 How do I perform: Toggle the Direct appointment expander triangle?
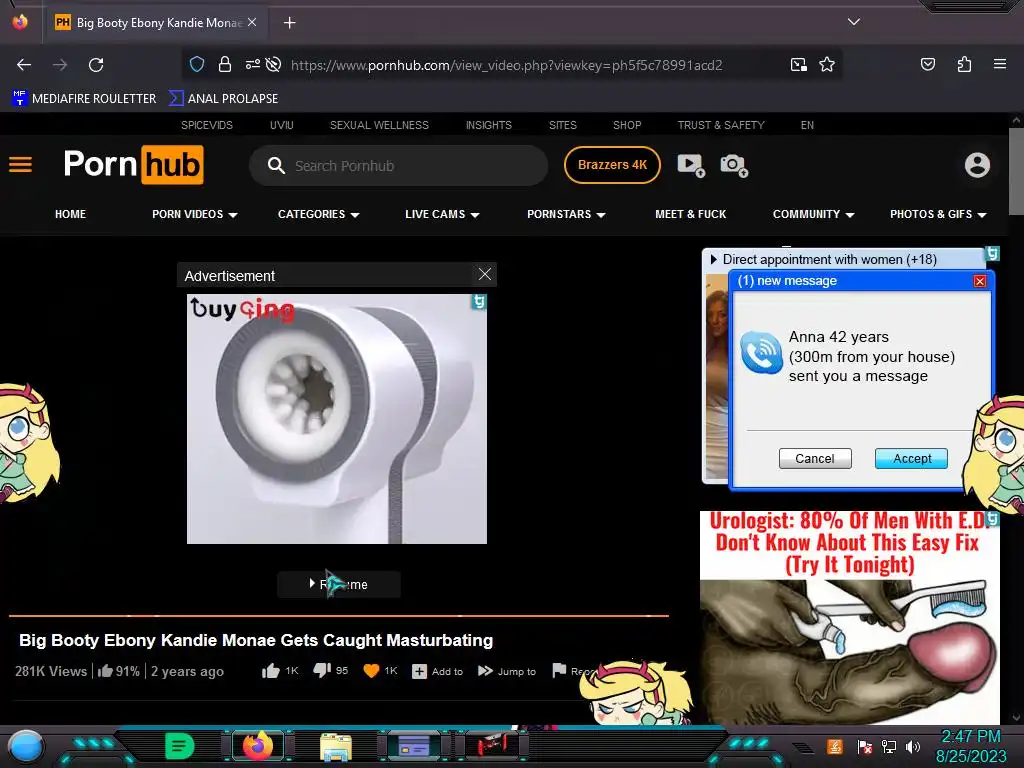click(714, 259)
